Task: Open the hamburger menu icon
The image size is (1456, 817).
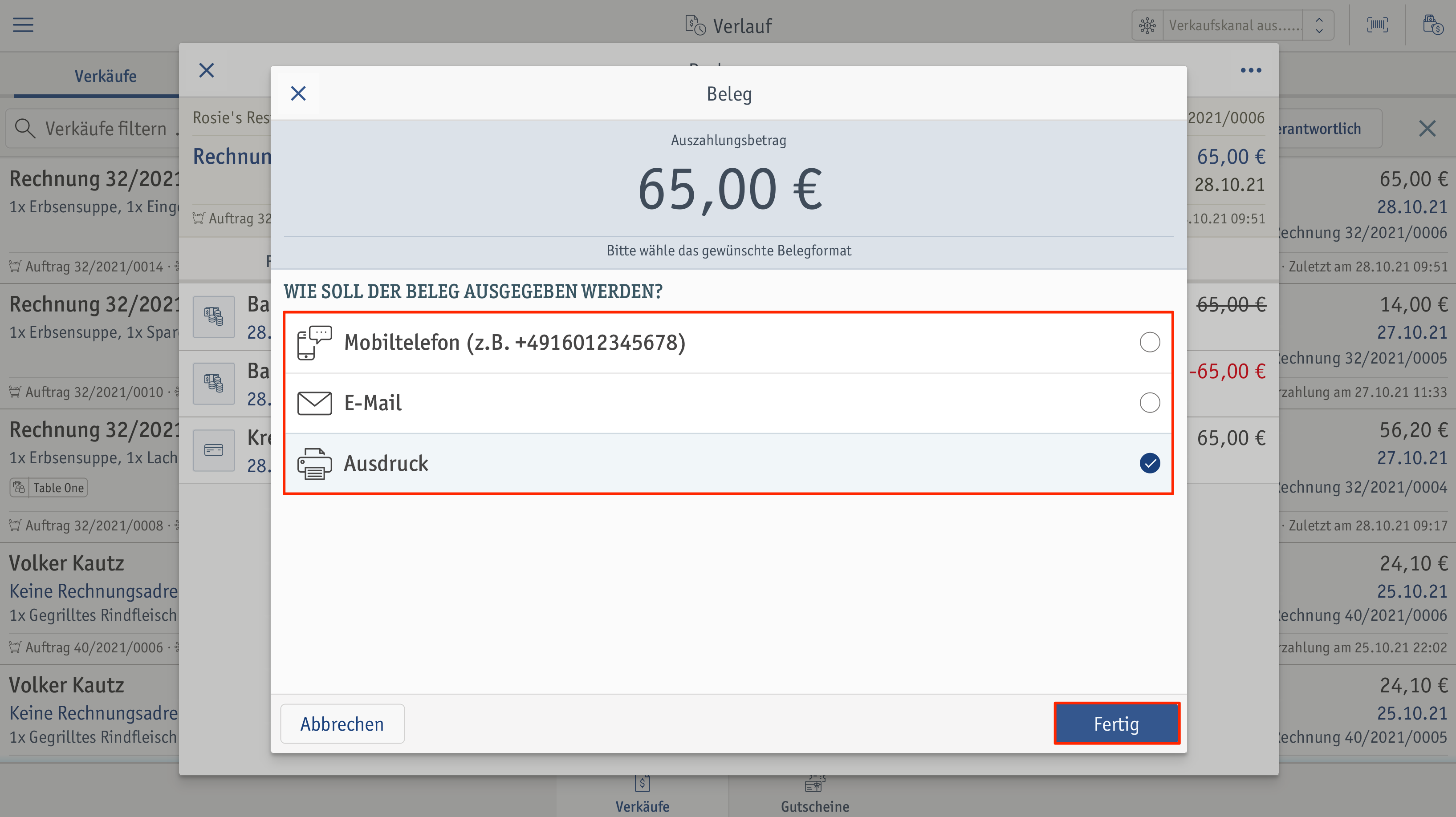Action: point(23,25)
